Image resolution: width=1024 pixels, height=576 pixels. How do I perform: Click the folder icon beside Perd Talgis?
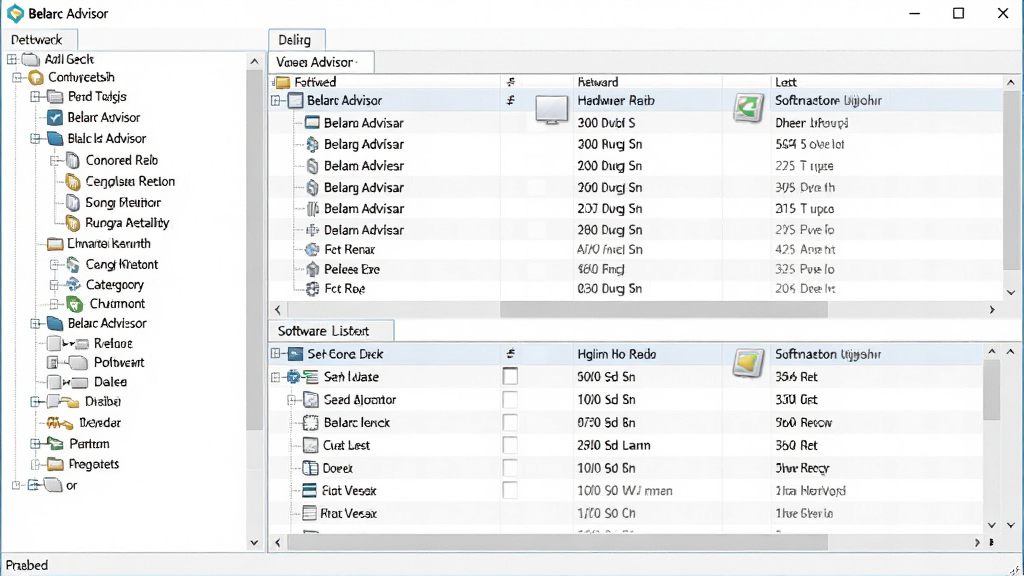55,97
